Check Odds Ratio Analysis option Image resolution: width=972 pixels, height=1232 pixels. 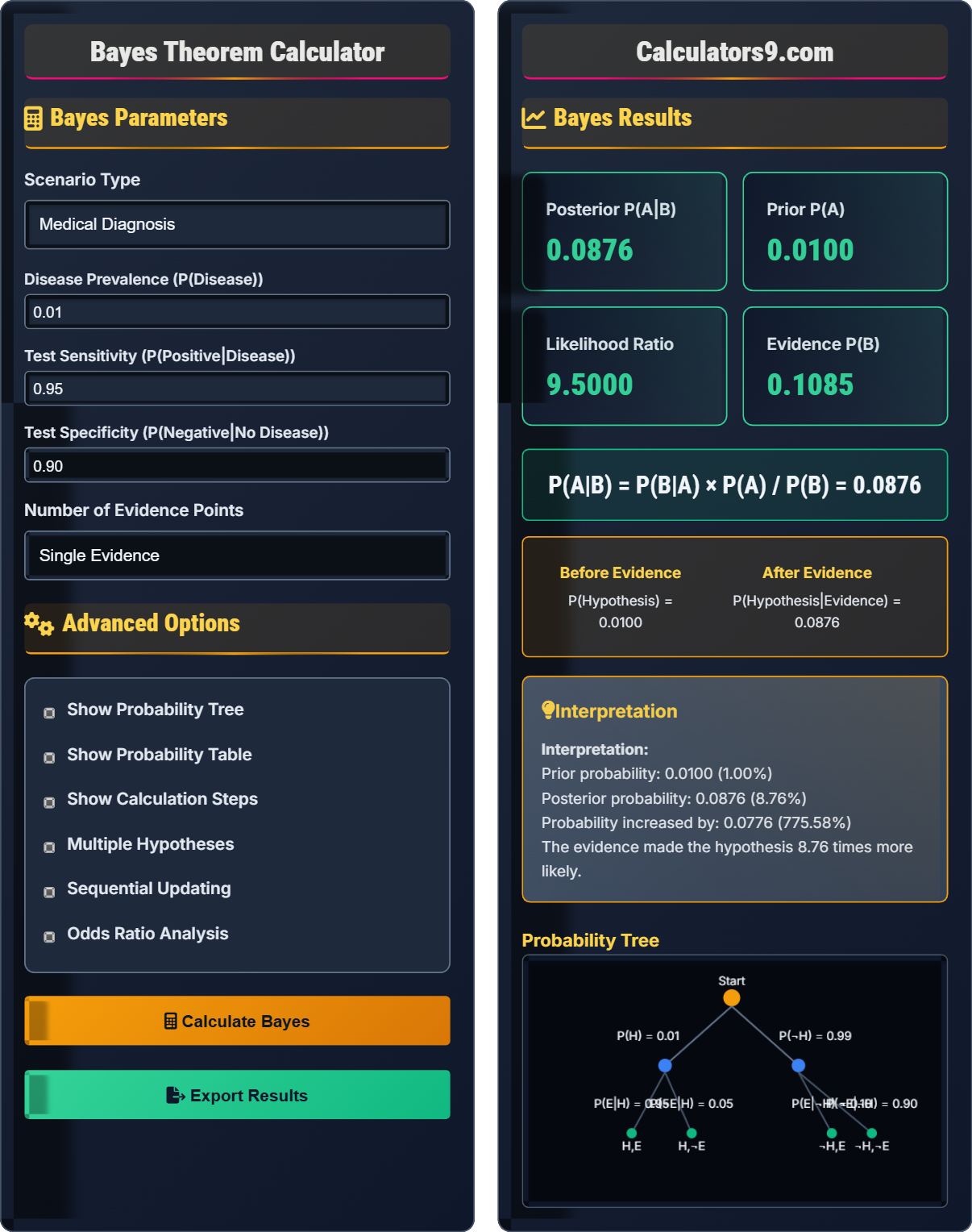49,937
